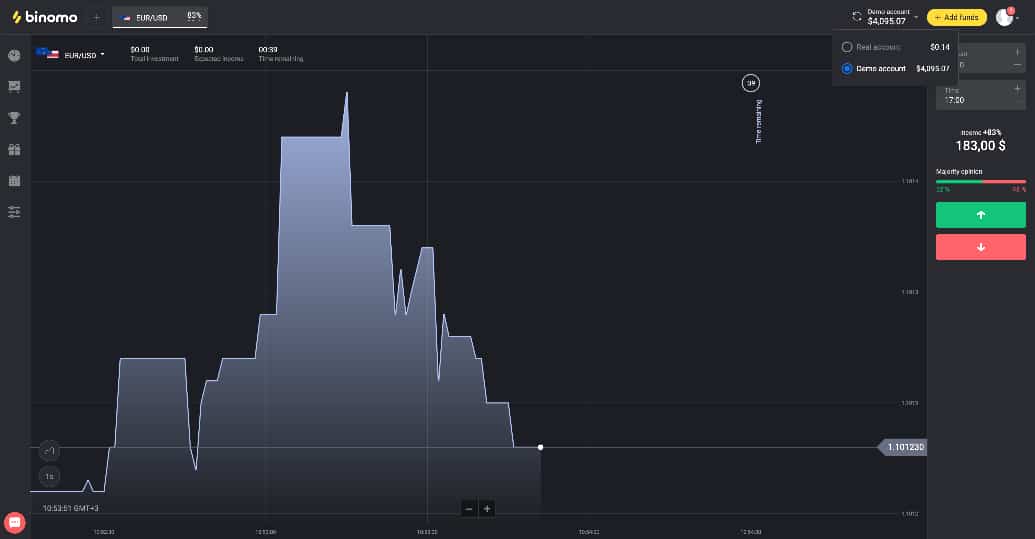The height and width of the screenshot is (539, 1035).
Task: Open the 1s timeframe selector
Action: (50, 476)
